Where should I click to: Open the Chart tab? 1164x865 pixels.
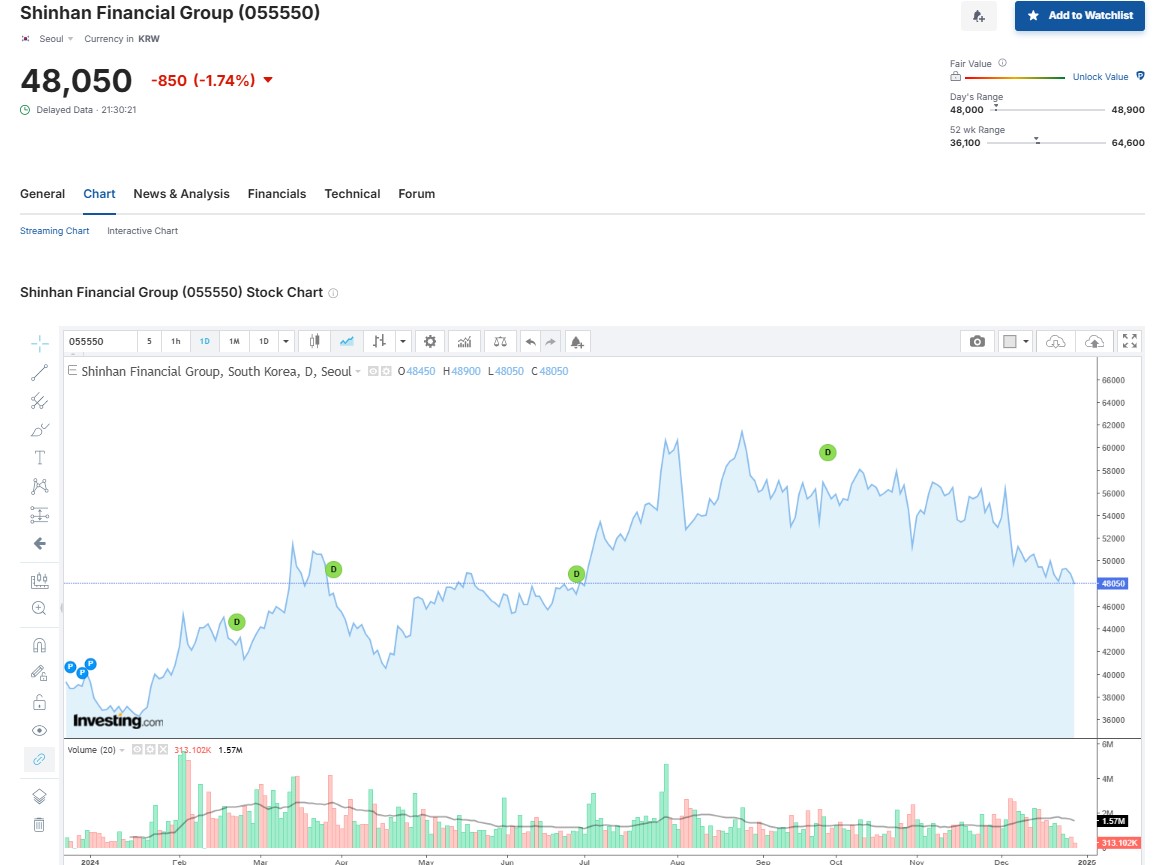click(99, 194)
